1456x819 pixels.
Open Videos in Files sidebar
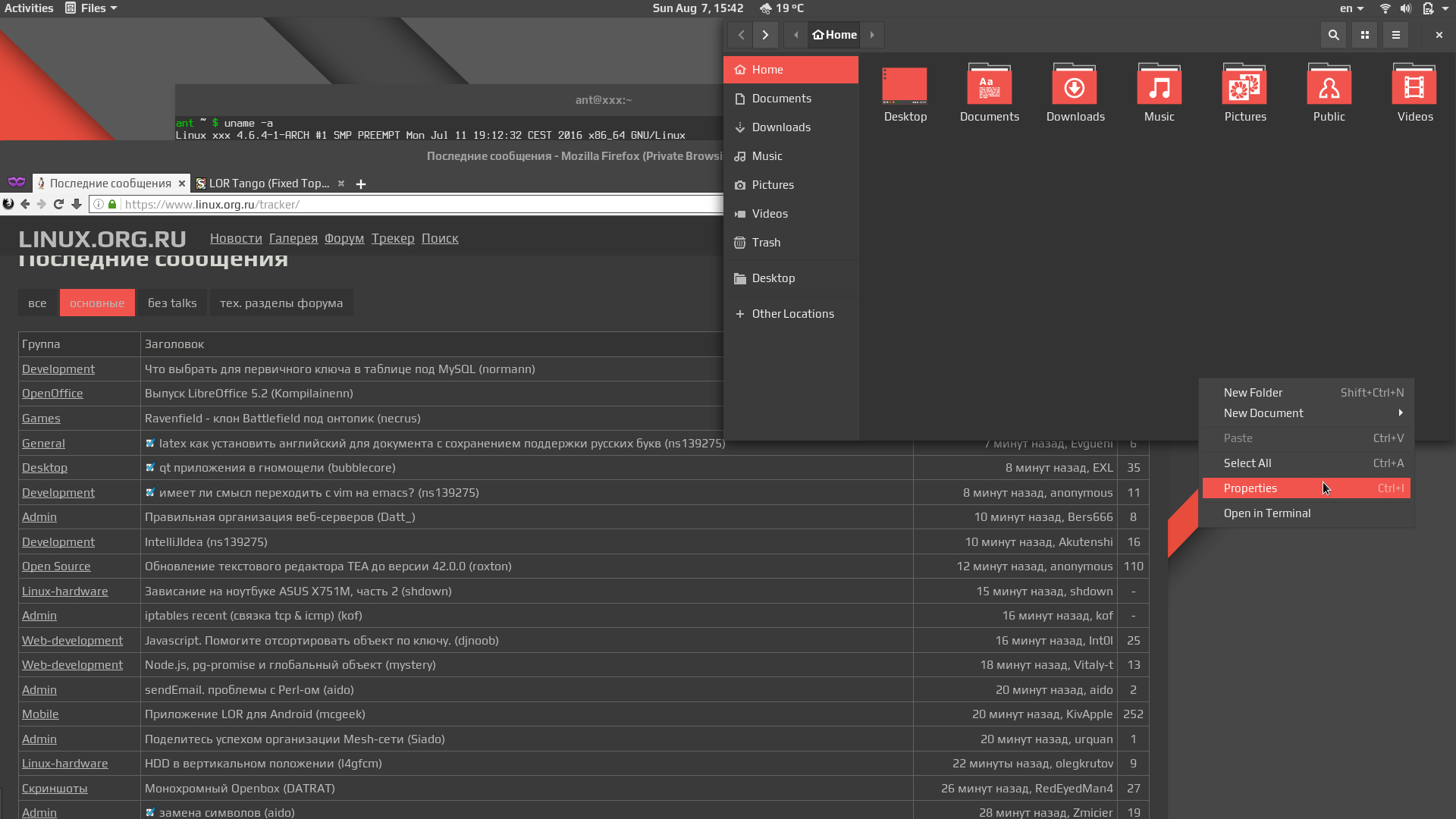(791, 214)
